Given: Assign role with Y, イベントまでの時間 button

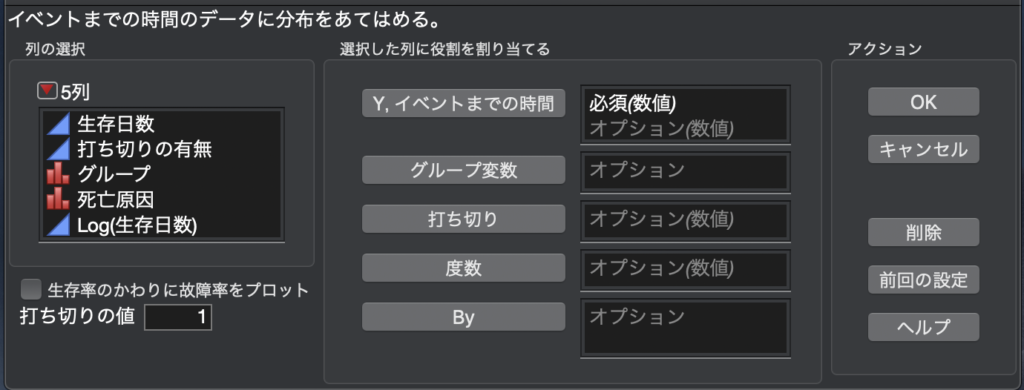Looking at the screenshot, I should 463,103.
